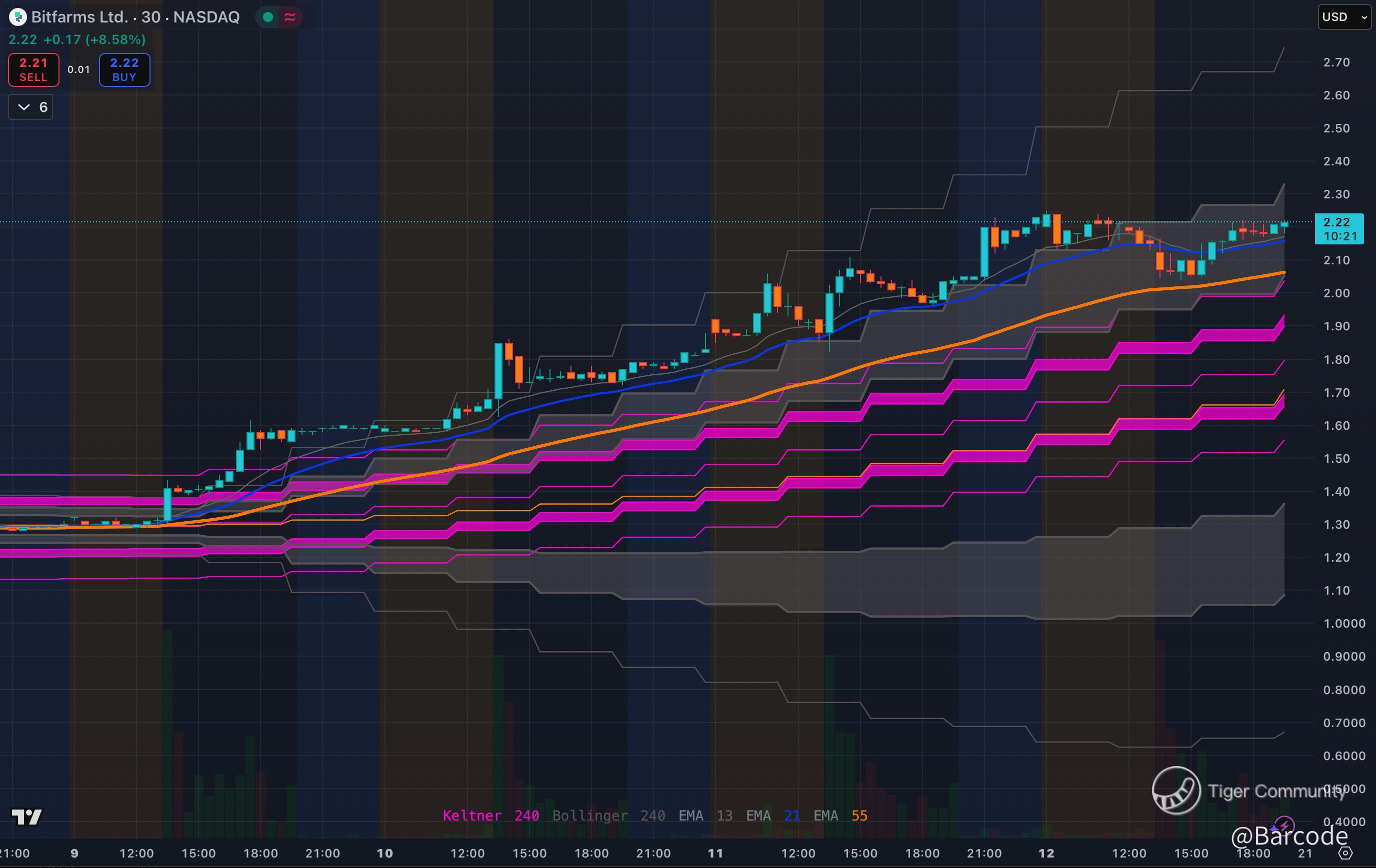Open chart settings hexagon gear icon

click(1345, 853)
